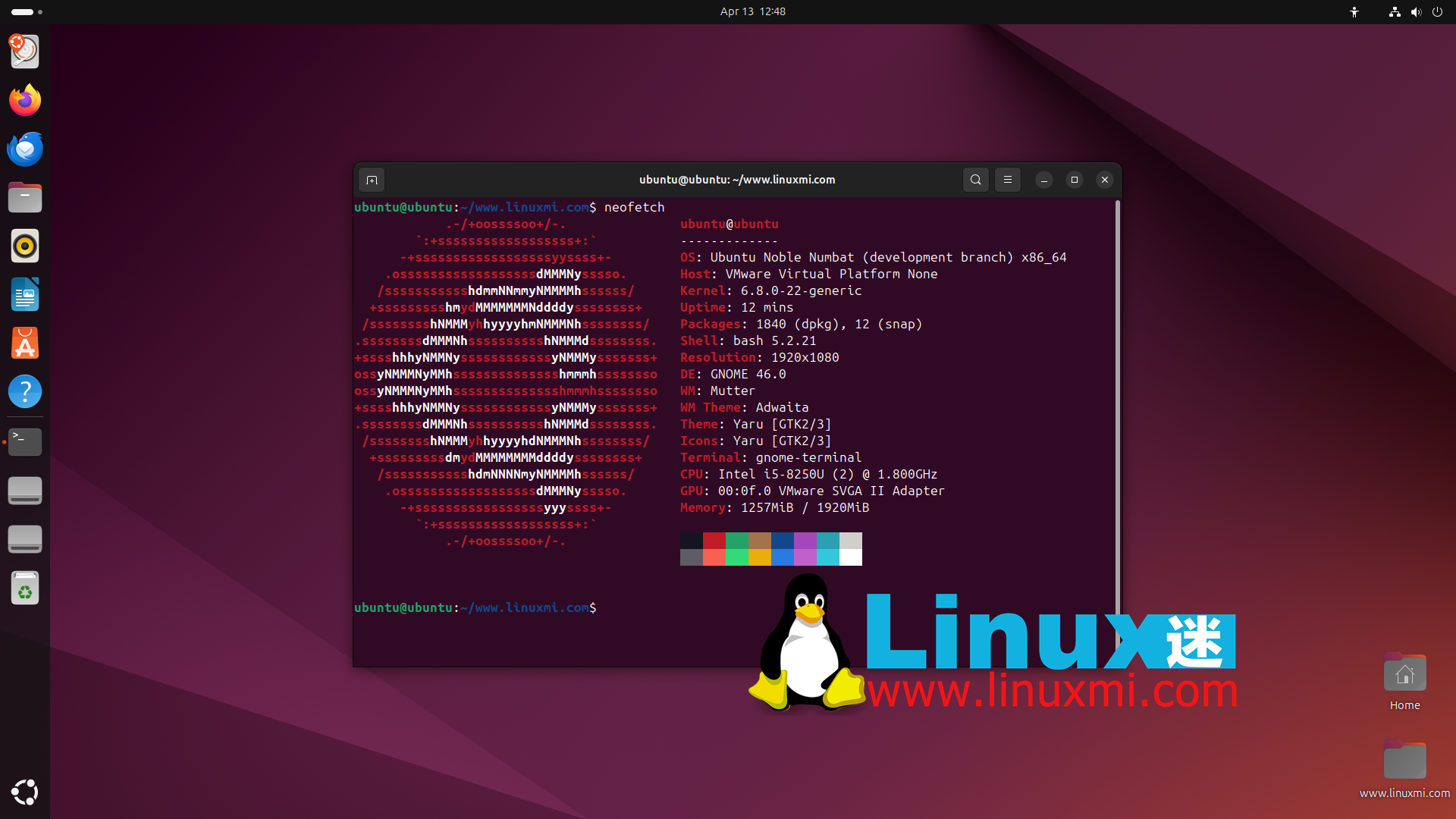Open the www.linuxmi.com desktop folder

[1404, 769]
